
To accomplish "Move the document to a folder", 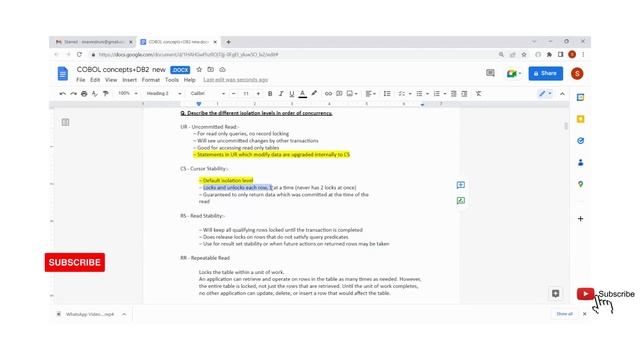I will (211, 70).
